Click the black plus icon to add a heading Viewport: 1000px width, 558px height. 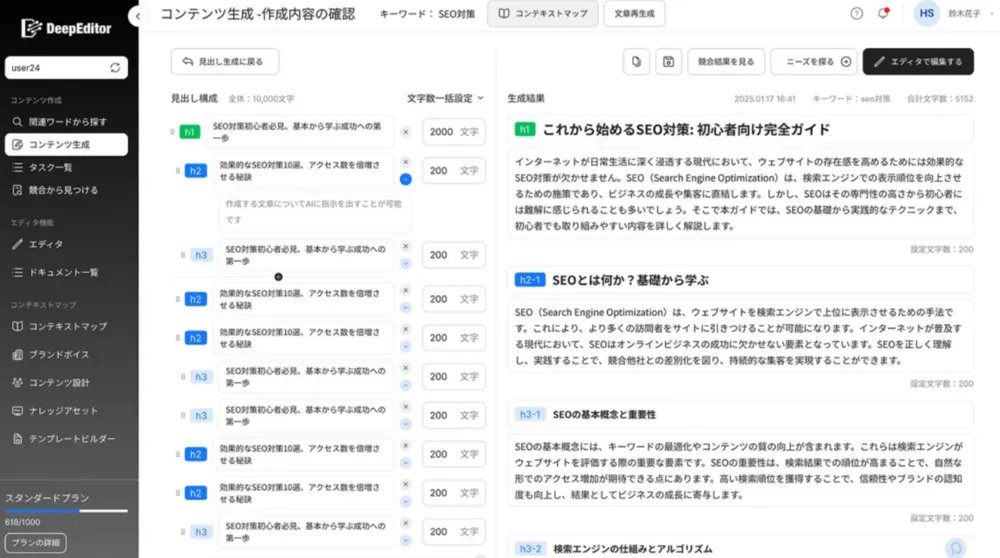pyautogui.click(x=278, y=277)
